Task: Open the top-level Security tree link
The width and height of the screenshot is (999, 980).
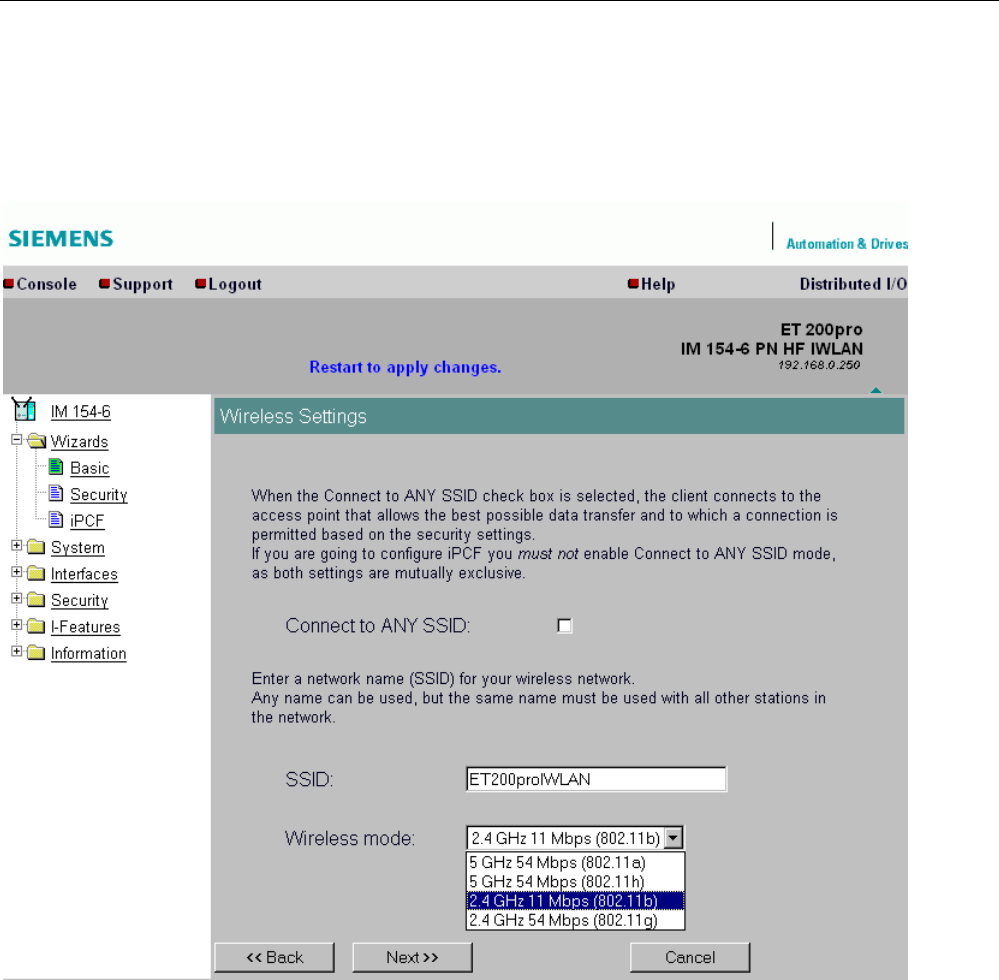Action: [80, 601]
